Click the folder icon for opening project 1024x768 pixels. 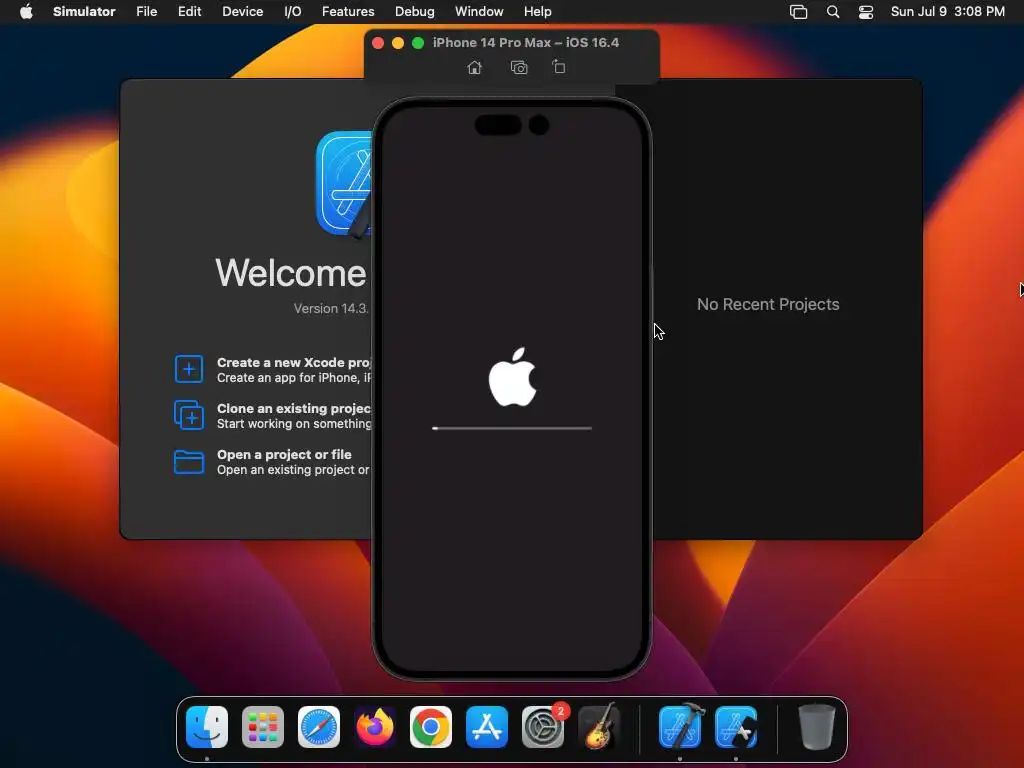pos(189,462)
